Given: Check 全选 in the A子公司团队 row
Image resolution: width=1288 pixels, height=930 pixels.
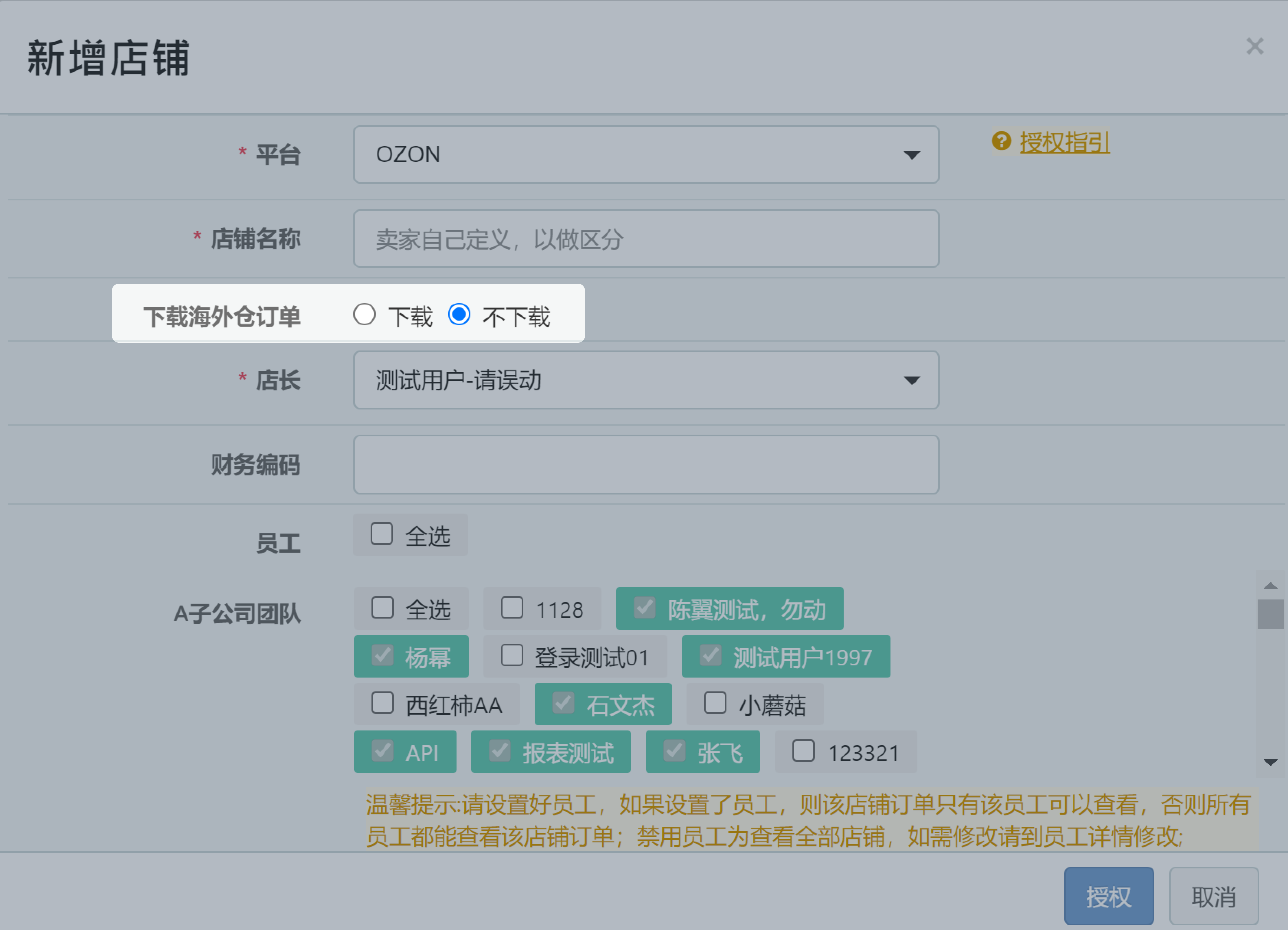Looking at the screenshot, I should (382, 607).
